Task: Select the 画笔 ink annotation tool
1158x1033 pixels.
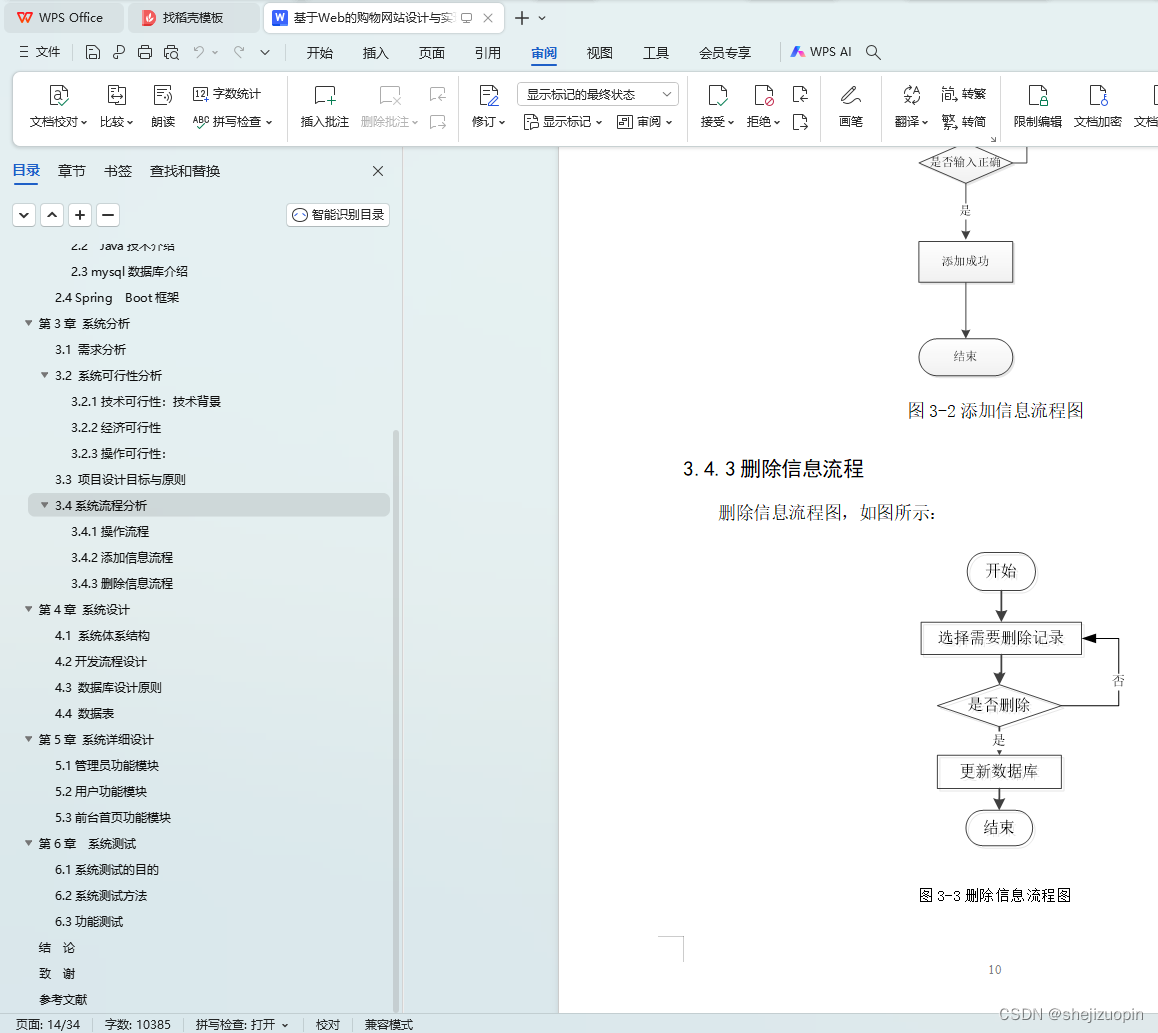Action: pos(849,107)
